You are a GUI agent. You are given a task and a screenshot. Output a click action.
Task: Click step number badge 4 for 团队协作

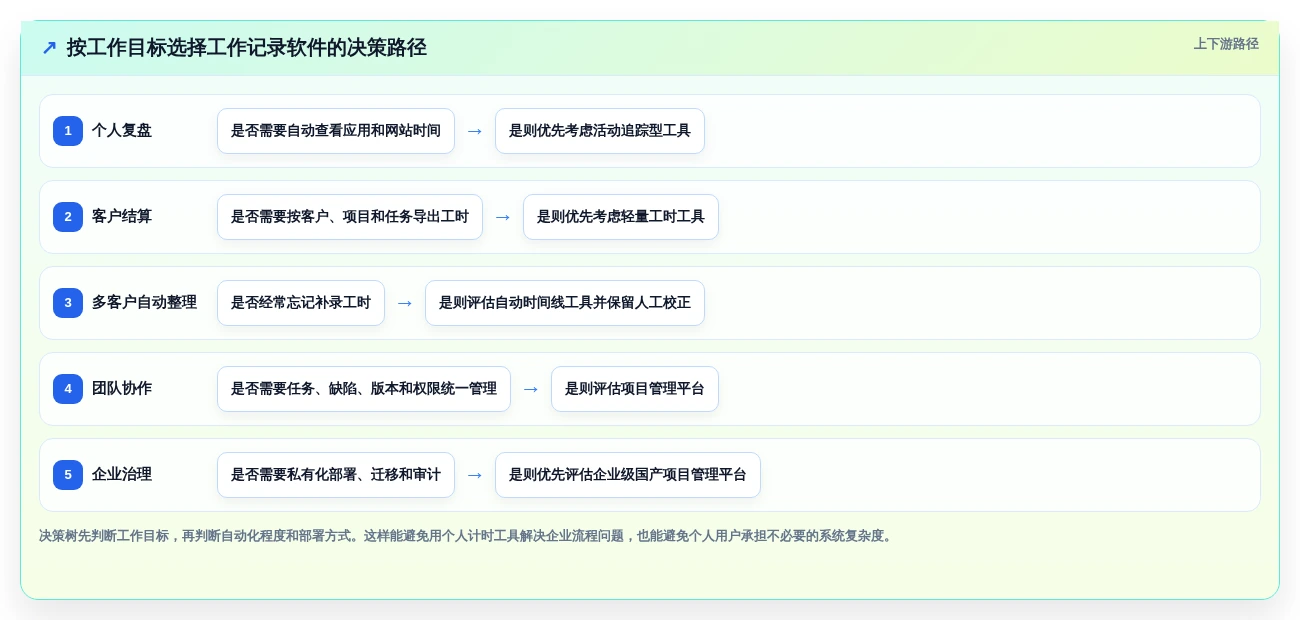(x=68, y=389)
